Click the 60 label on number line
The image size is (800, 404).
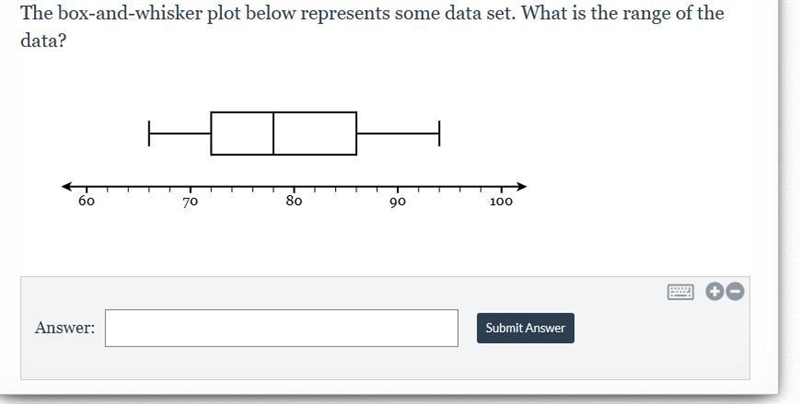point(86,201)
